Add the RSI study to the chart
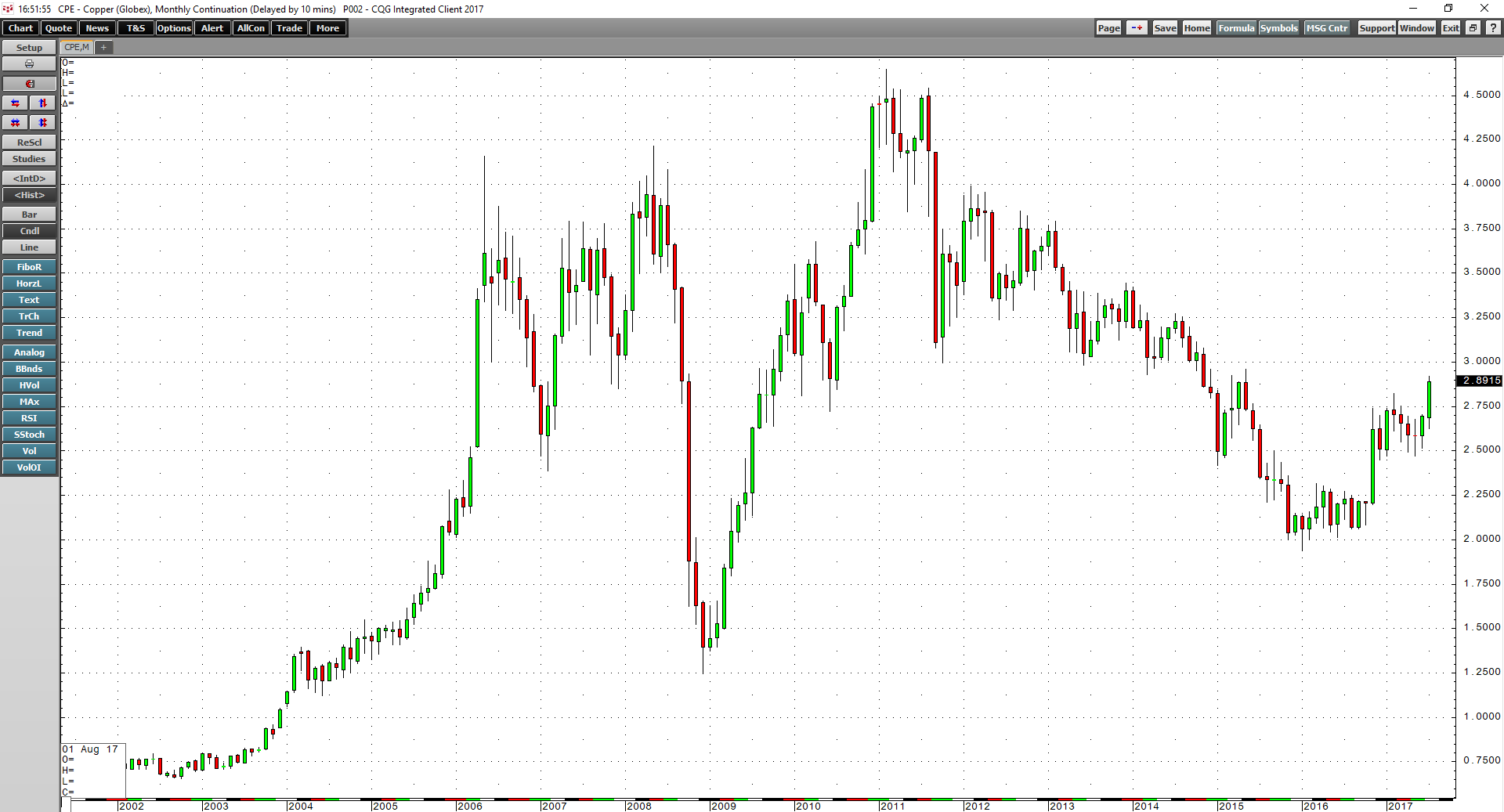Screen dimensions: 1504x812 (x=28, y=417)
